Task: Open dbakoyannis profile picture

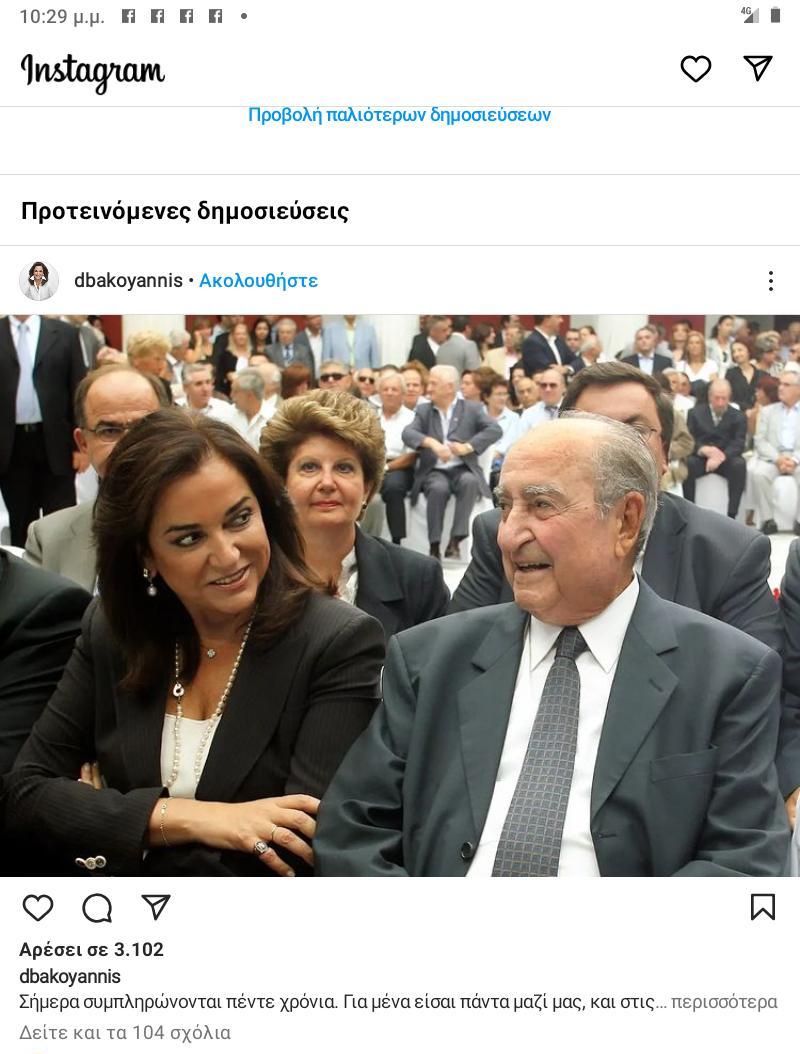Action: coord(39,280)
